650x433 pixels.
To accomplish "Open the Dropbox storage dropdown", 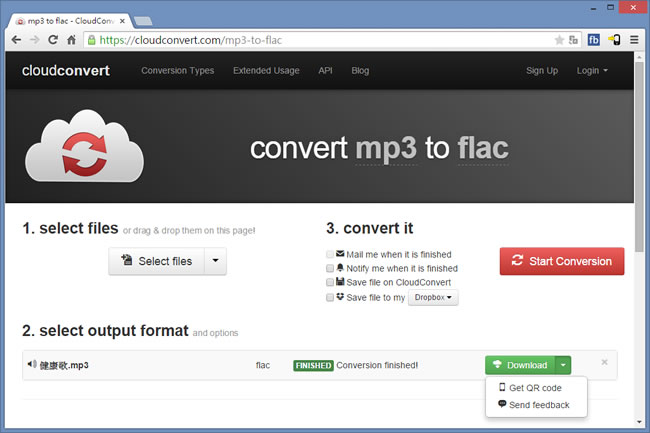I will point(433,298).
